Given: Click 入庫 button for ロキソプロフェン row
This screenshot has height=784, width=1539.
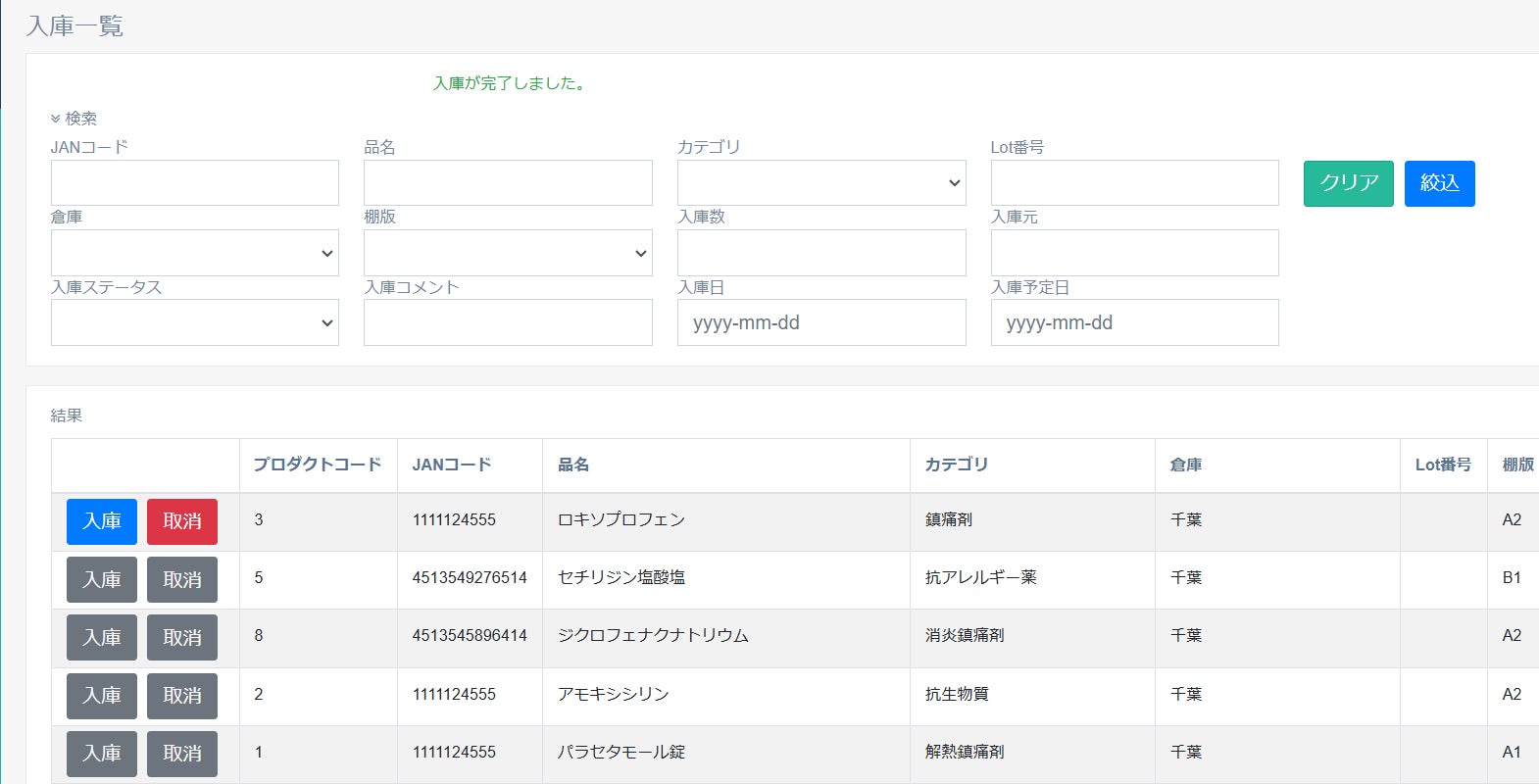Looking at the screenshot, I should point(102,521).
